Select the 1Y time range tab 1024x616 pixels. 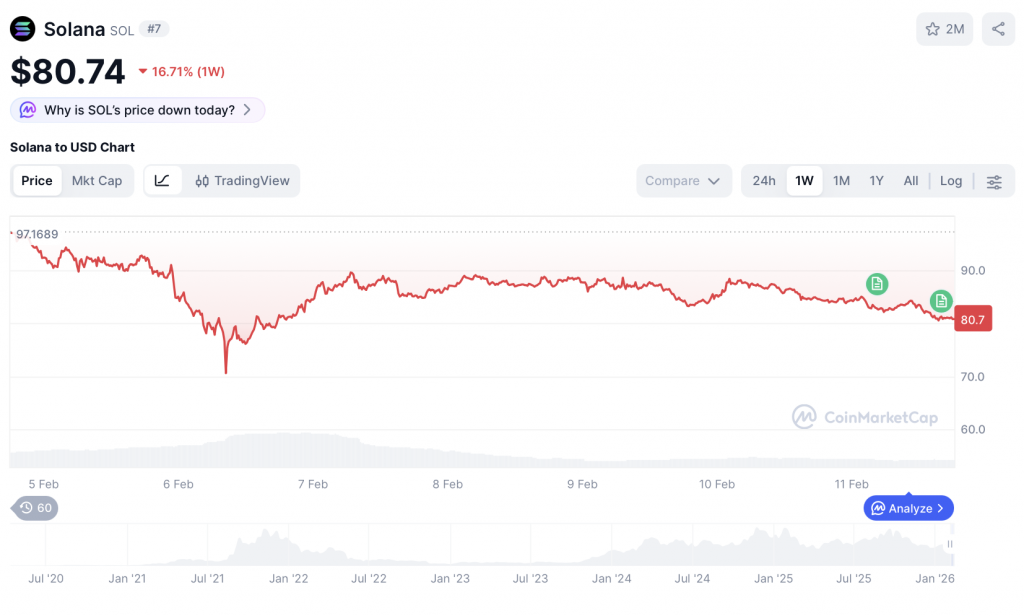click(x=876, y=181)
